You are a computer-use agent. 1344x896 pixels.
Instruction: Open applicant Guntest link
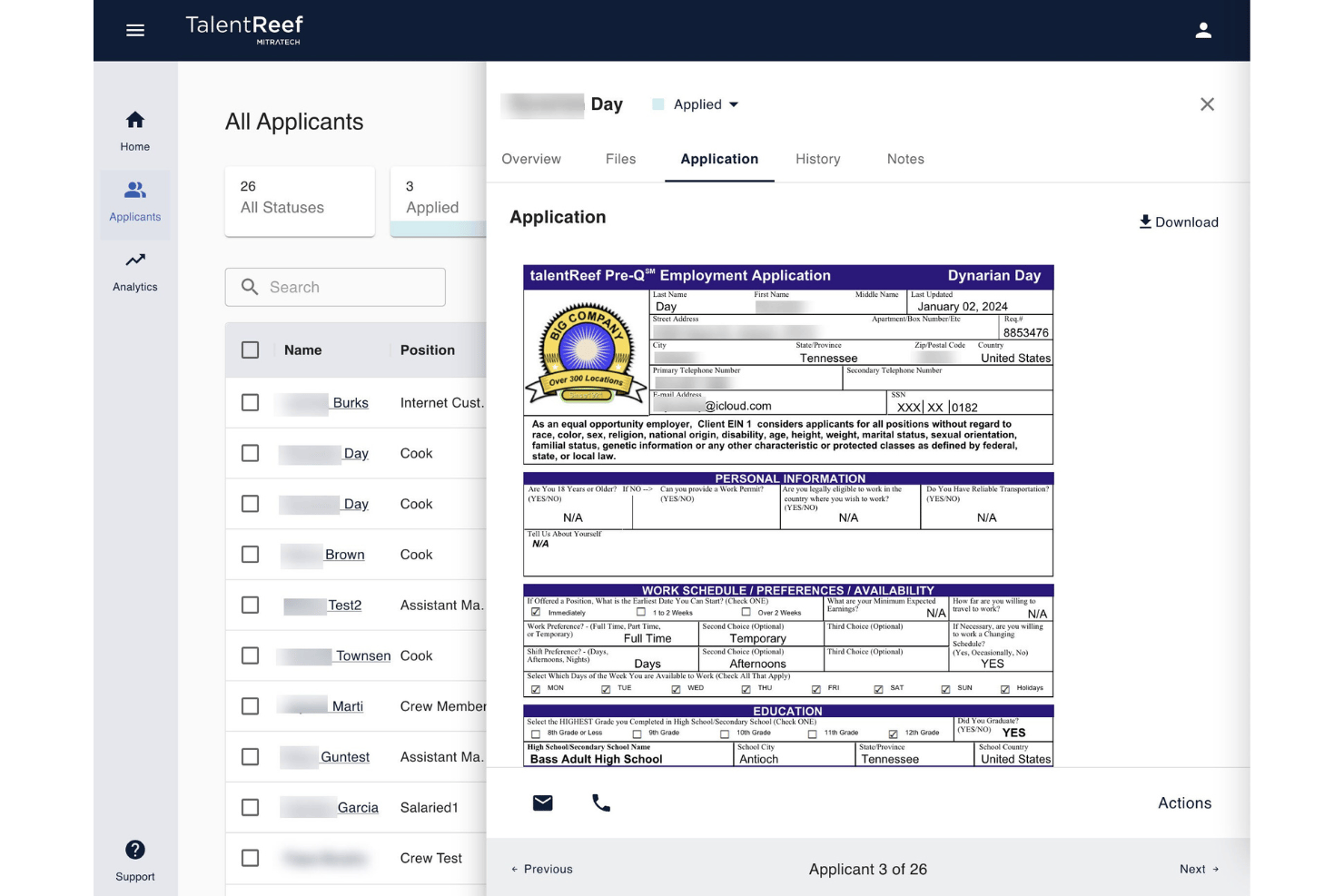(x=345, y=756)
